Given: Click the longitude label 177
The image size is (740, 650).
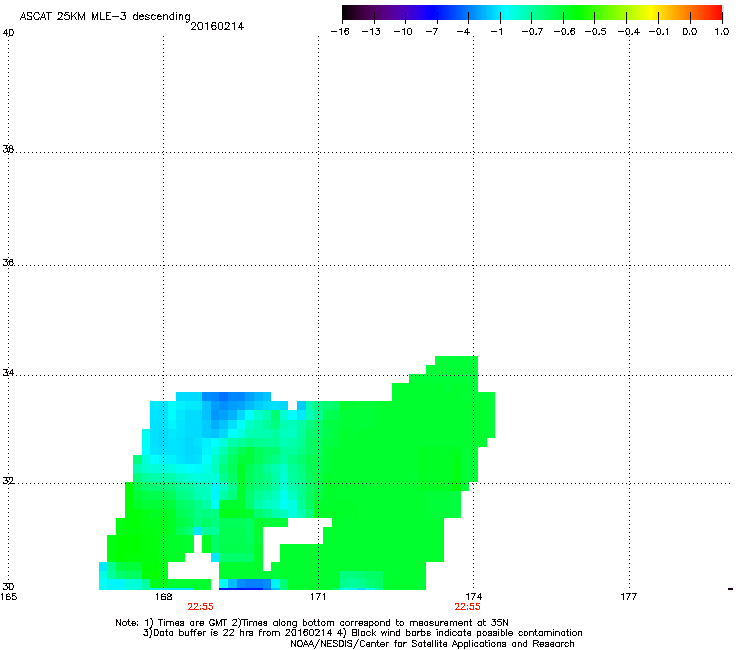Looking at the screenshot, I should [629, 597].
